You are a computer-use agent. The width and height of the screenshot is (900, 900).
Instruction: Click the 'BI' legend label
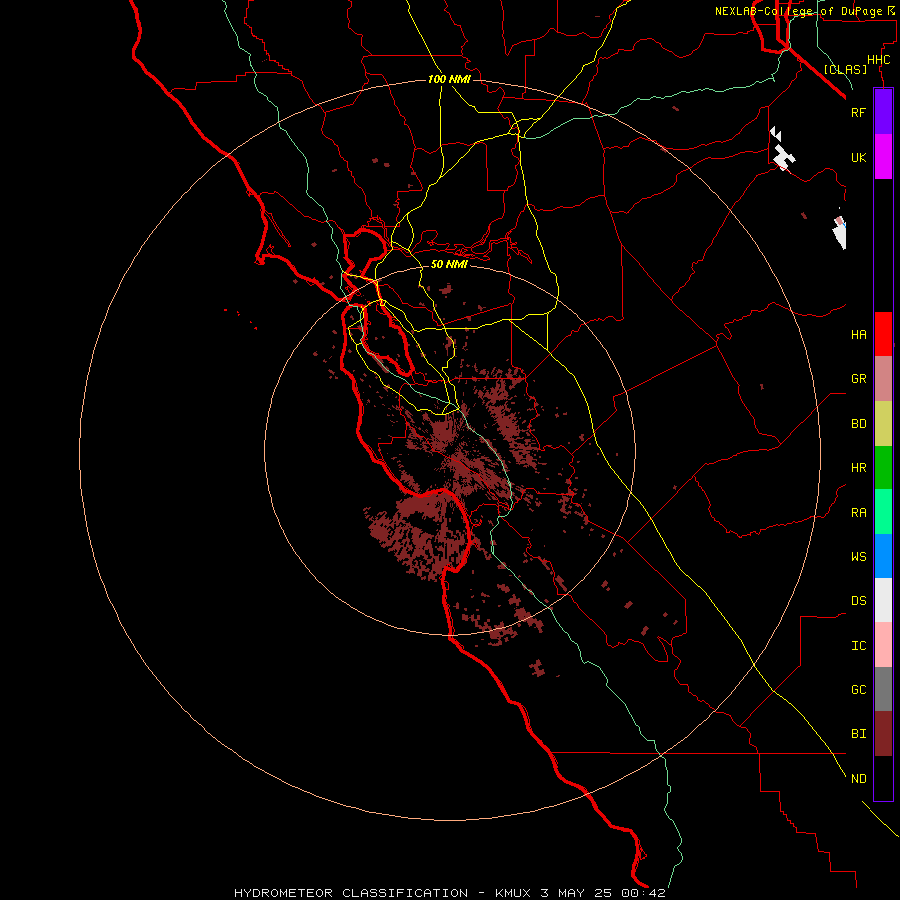[858, 734]
